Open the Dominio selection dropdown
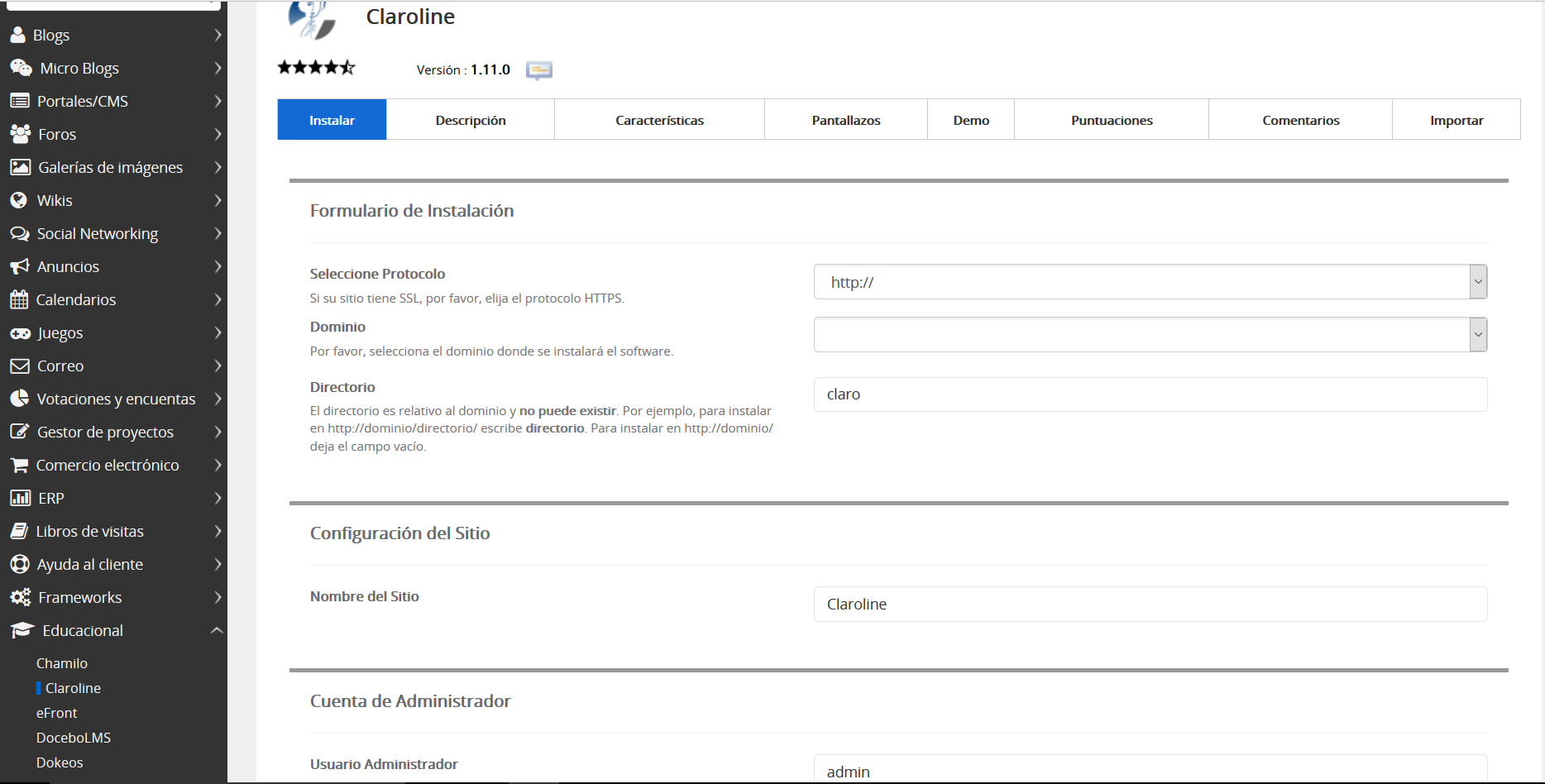The image size is (1545, 784). click(1150, 335)
